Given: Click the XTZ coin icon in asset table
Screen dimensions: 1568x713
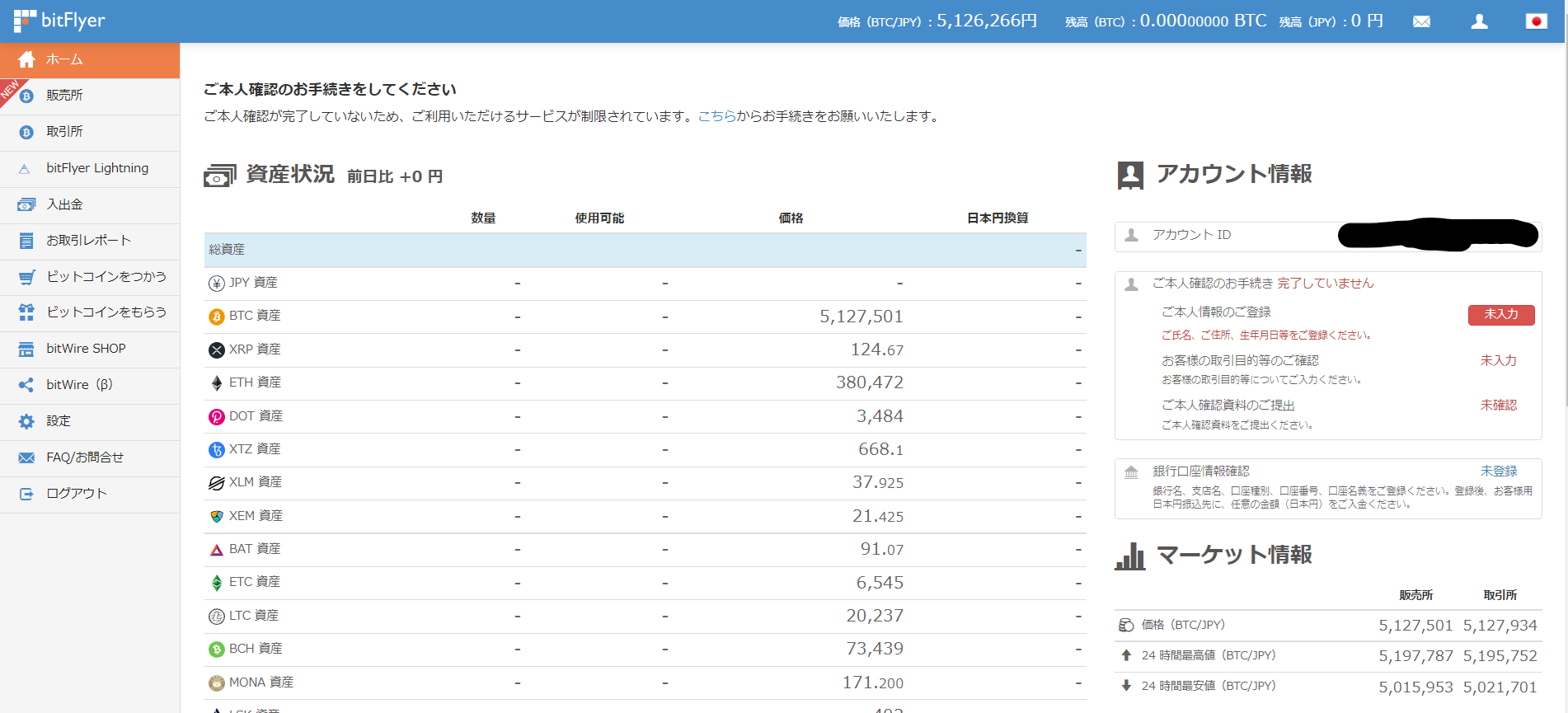Looking at the screenshot, I should 217,450.
